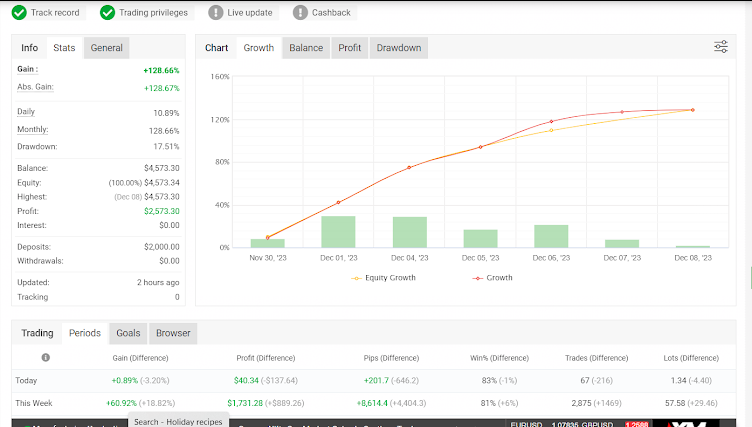This screenshot has width=752, height=427.
Task: Click the Win% (Difference) column header
Action: 499,358
